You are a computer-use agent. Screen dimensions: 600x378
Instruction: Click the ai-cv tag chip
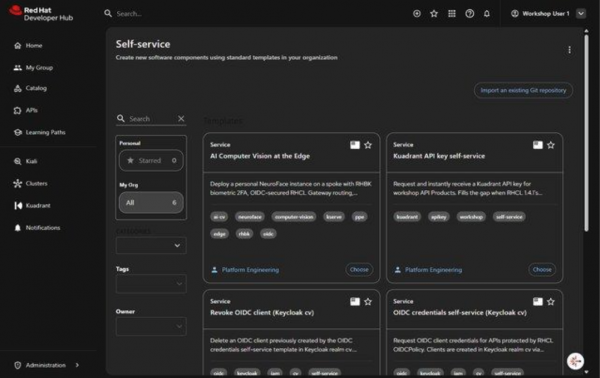click(219, 217)
